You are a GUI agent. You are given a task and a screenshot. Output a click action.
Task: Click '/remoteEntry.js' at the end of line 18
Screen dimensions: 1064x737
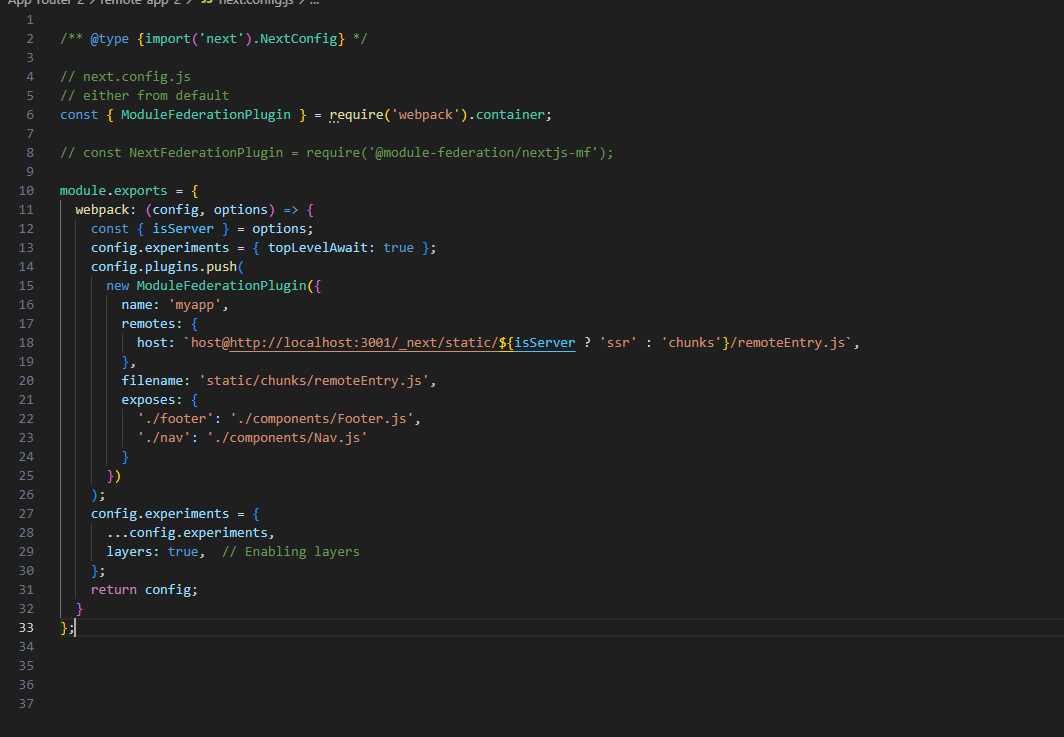788,343
